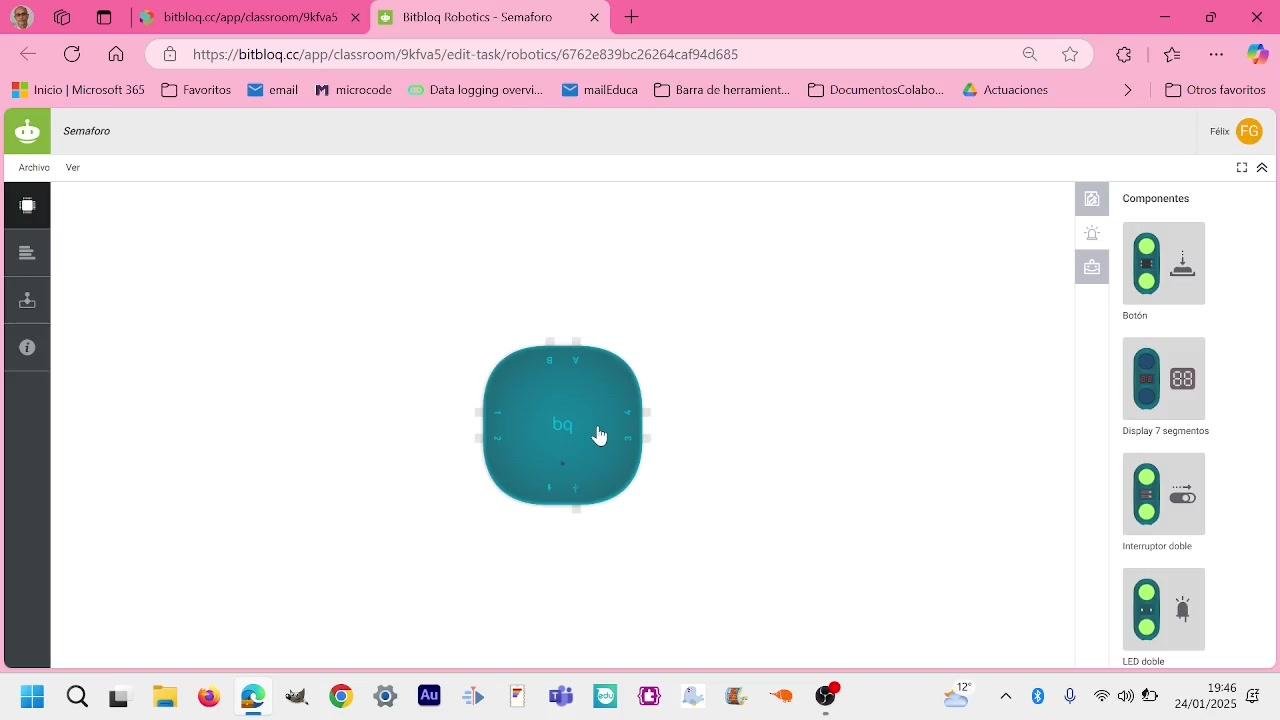Open the FG user avatar menu
The height and width of the screenshot is (720, 1280).
pos(1249,131)
